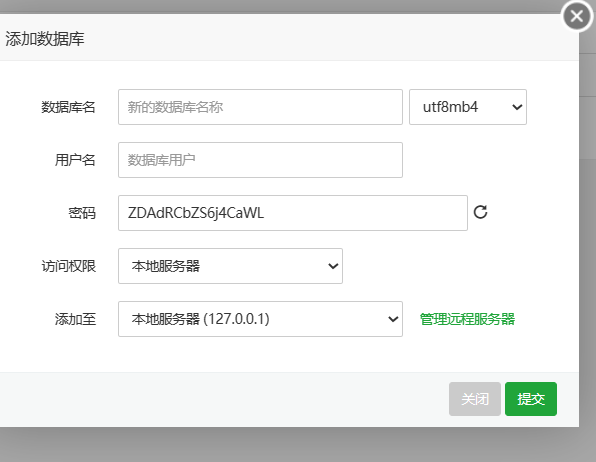Click the 密码 password field

click(x=293, y=213)
